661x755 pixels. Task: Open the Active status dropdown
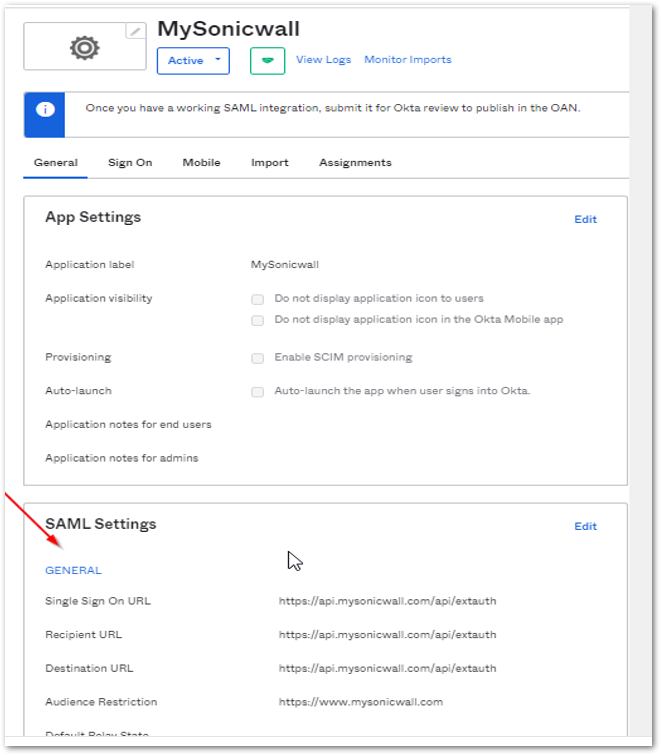tap(193, 61)
